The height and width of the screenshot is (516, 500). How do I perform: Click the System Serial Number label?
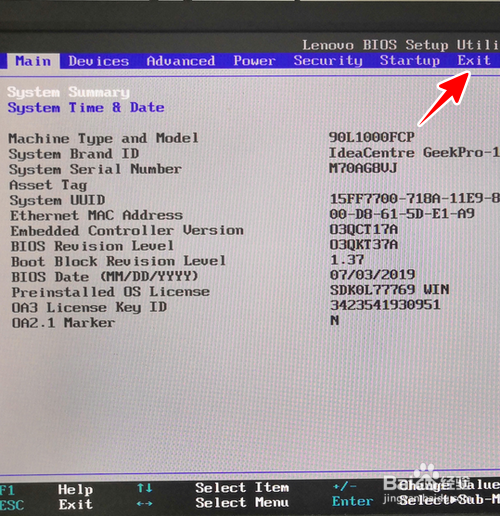tap(95, 169)
